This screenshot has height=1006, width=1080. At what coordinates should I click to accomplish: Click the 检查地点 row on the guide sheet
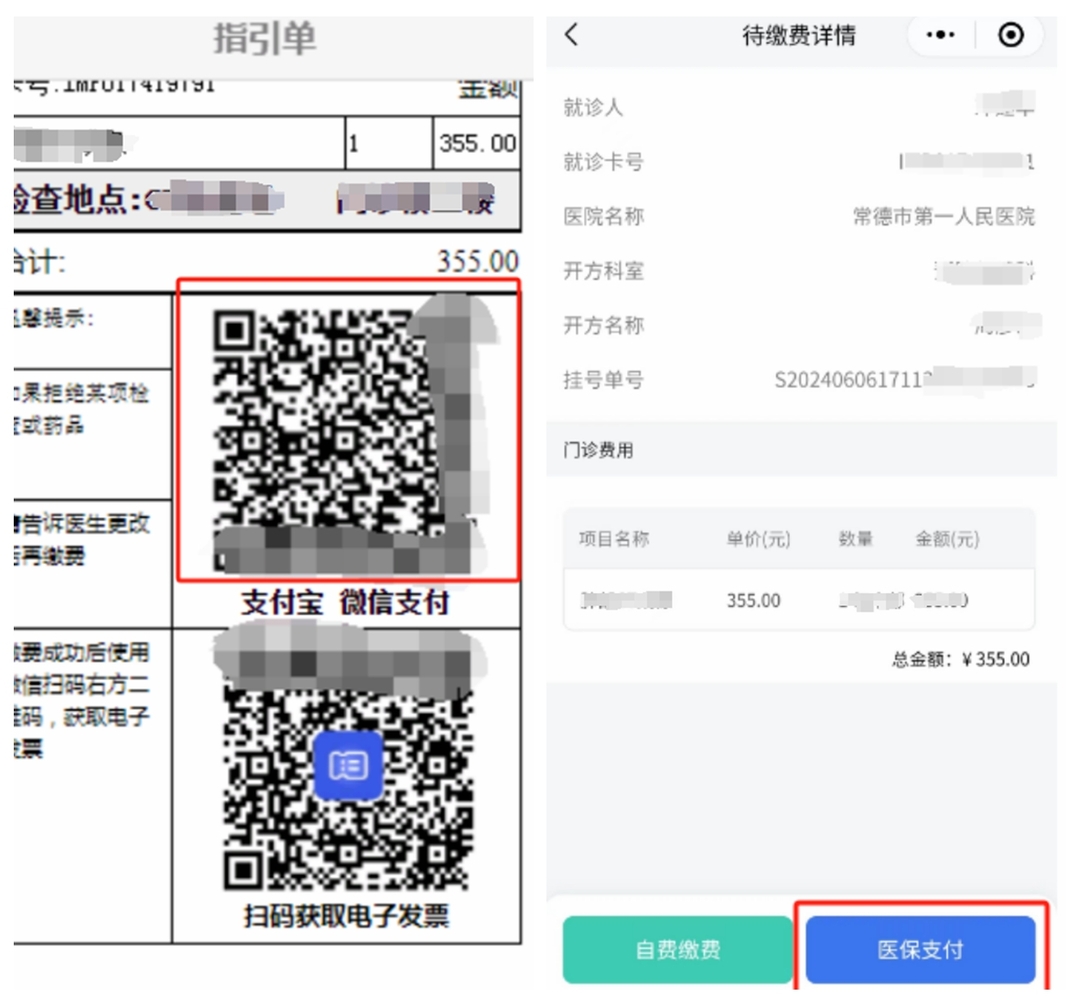(x=266, y=200)
